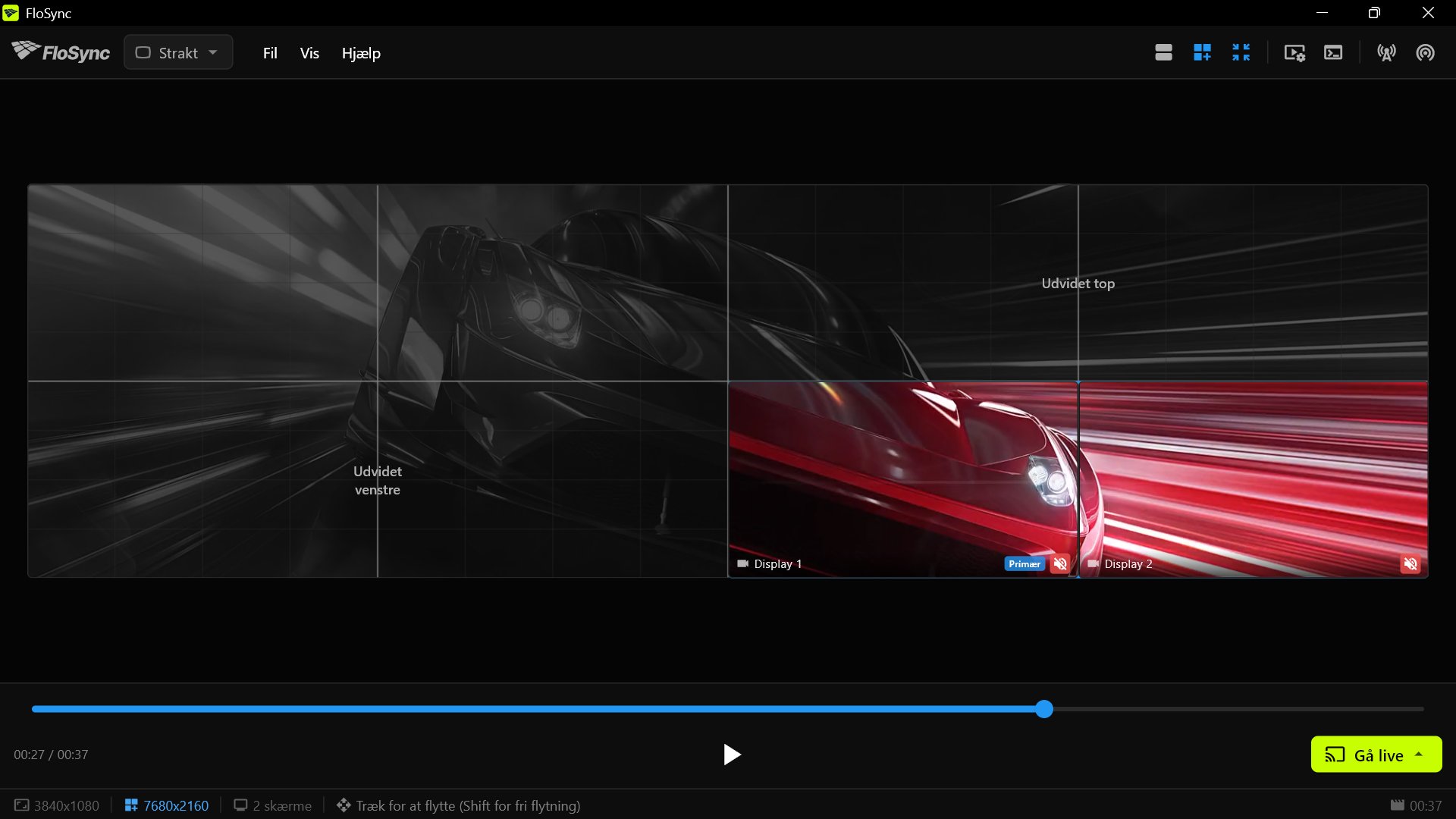
Task: Click the Udvidet venstre region label
Action: [378, 480]
